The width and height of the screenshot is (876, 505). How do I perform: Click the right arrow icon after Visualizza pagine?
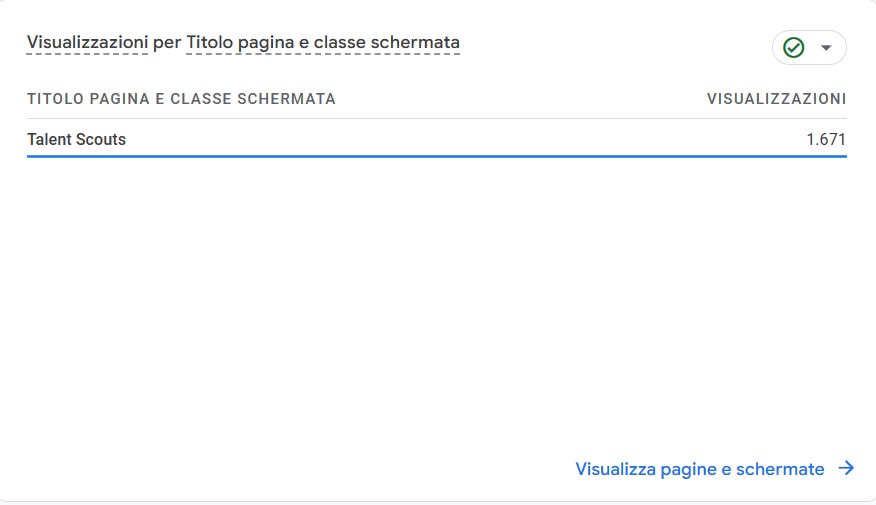pyautogui.click(x=846, y=469)
